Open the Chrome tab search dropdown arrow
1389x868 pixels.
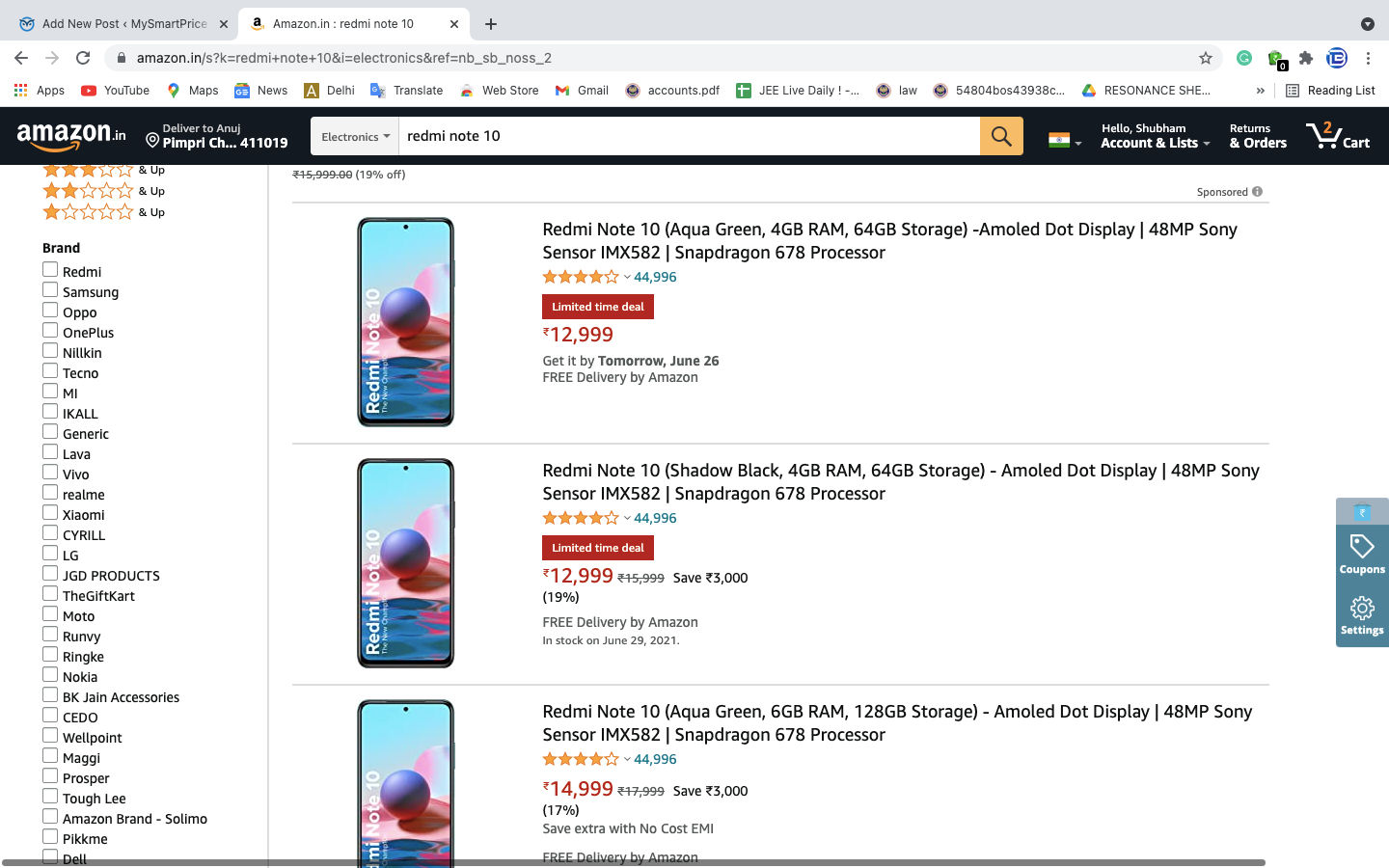[1367, 24]
